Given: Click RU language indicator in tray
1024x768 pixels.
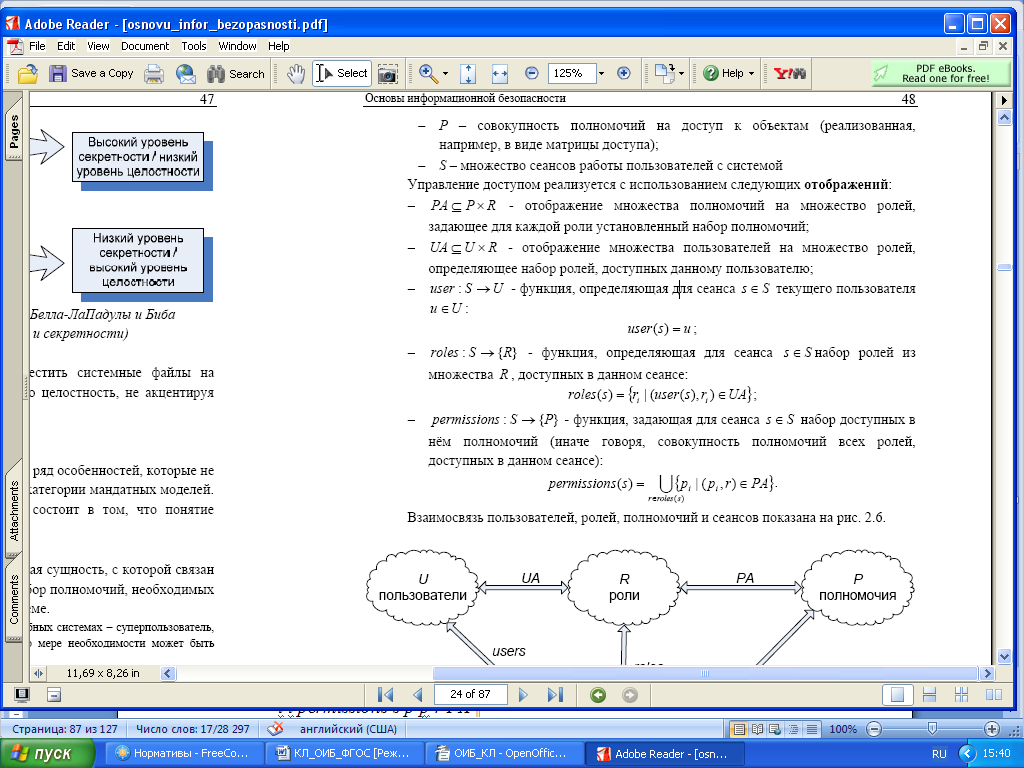Looking at the screenshot, I should pyautogui.click(x=939, y=754).
